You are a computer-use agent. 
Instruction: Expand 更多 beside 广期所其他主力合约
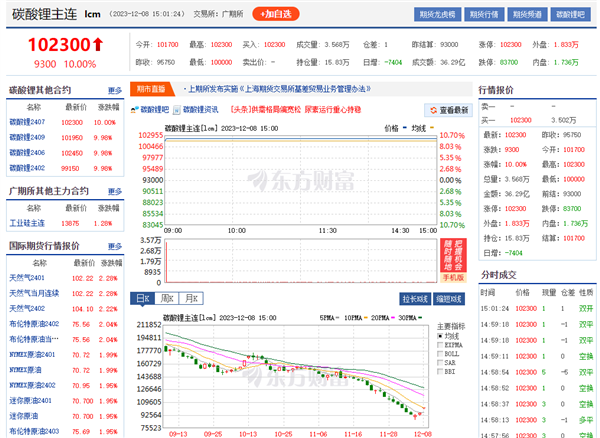tap(115, 191)
